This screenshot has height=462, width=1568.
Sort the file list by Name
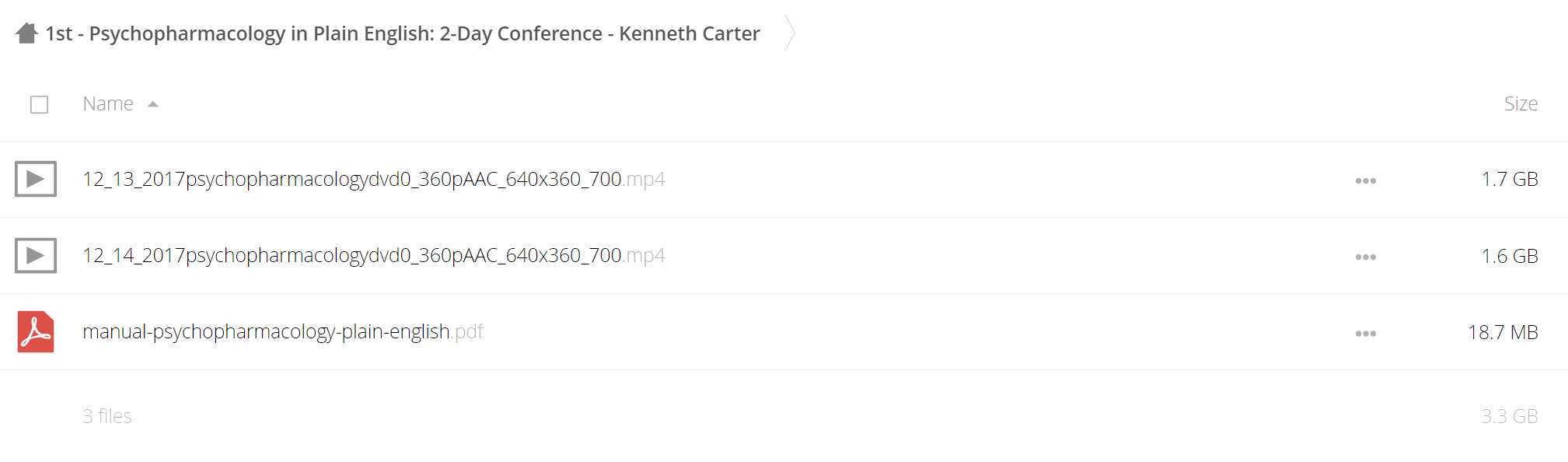(108, 103)
